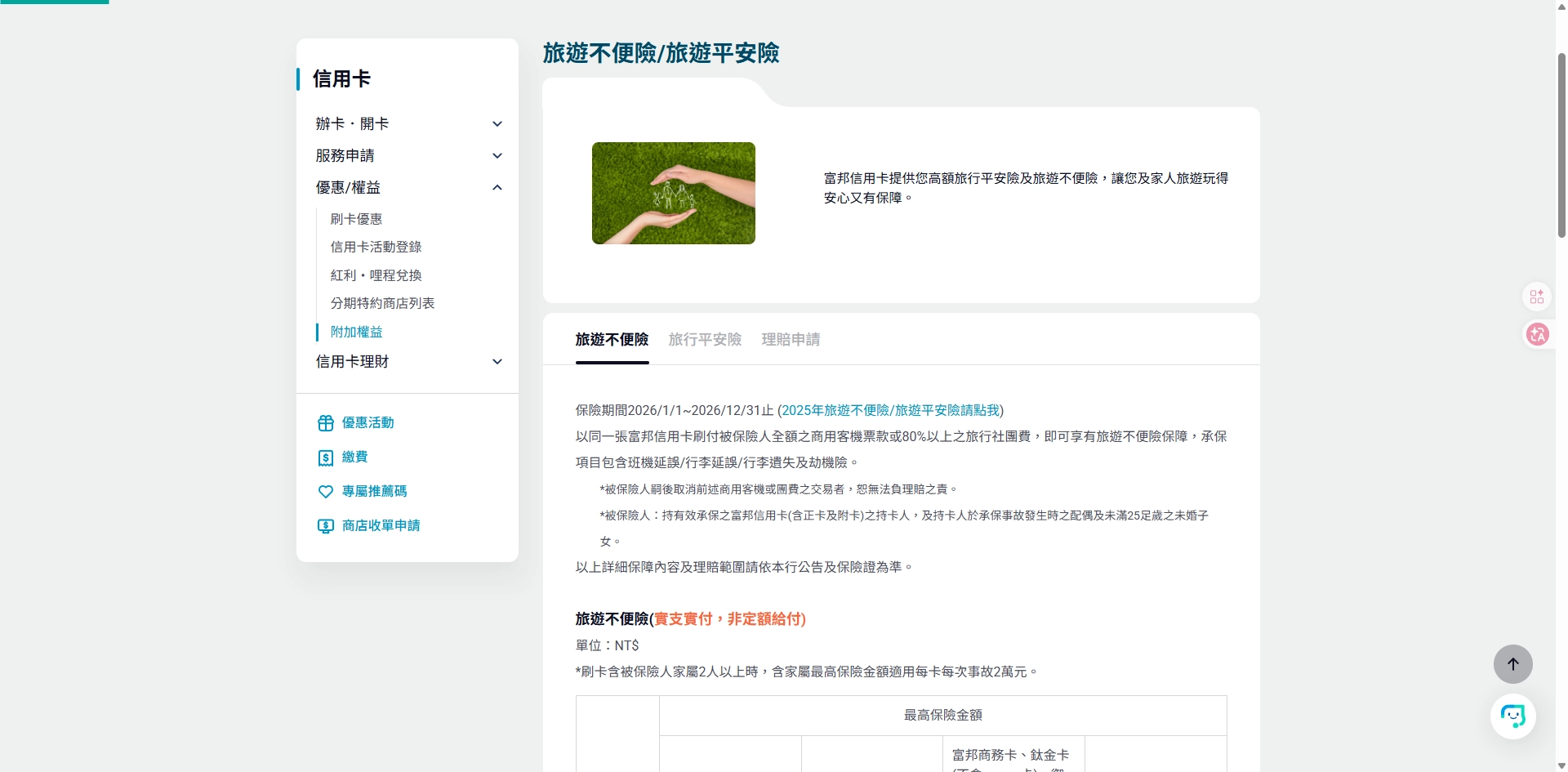This screenshot has width=1568, height=772.
Task: Click the 旅遊不便險/旅遊平安險 page heading
Action: tap(661, 53)
